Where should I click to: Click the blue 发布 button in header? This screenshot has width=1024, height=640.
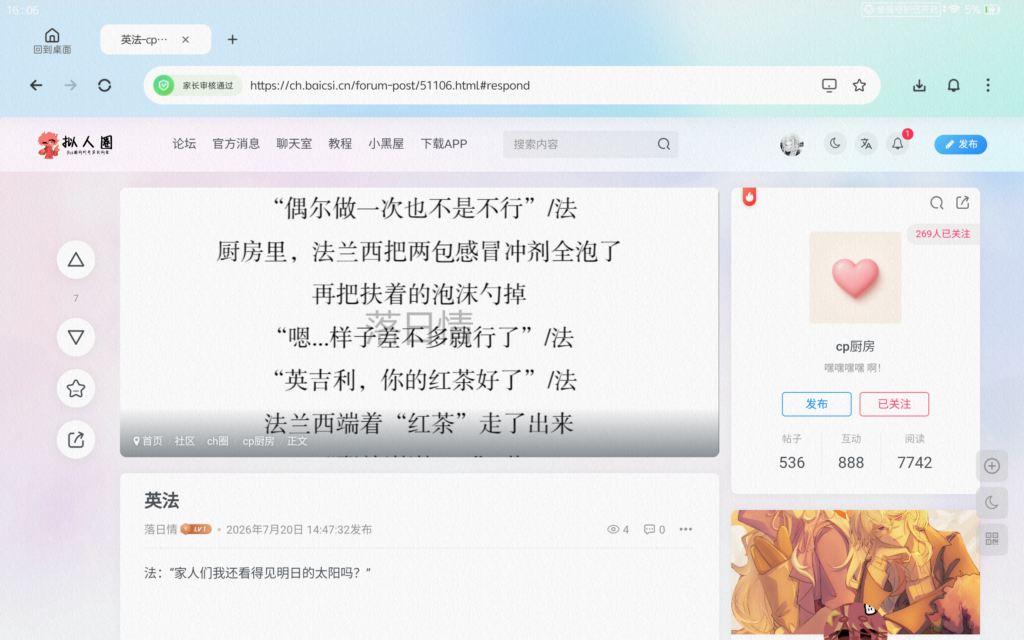pos(960,144)
